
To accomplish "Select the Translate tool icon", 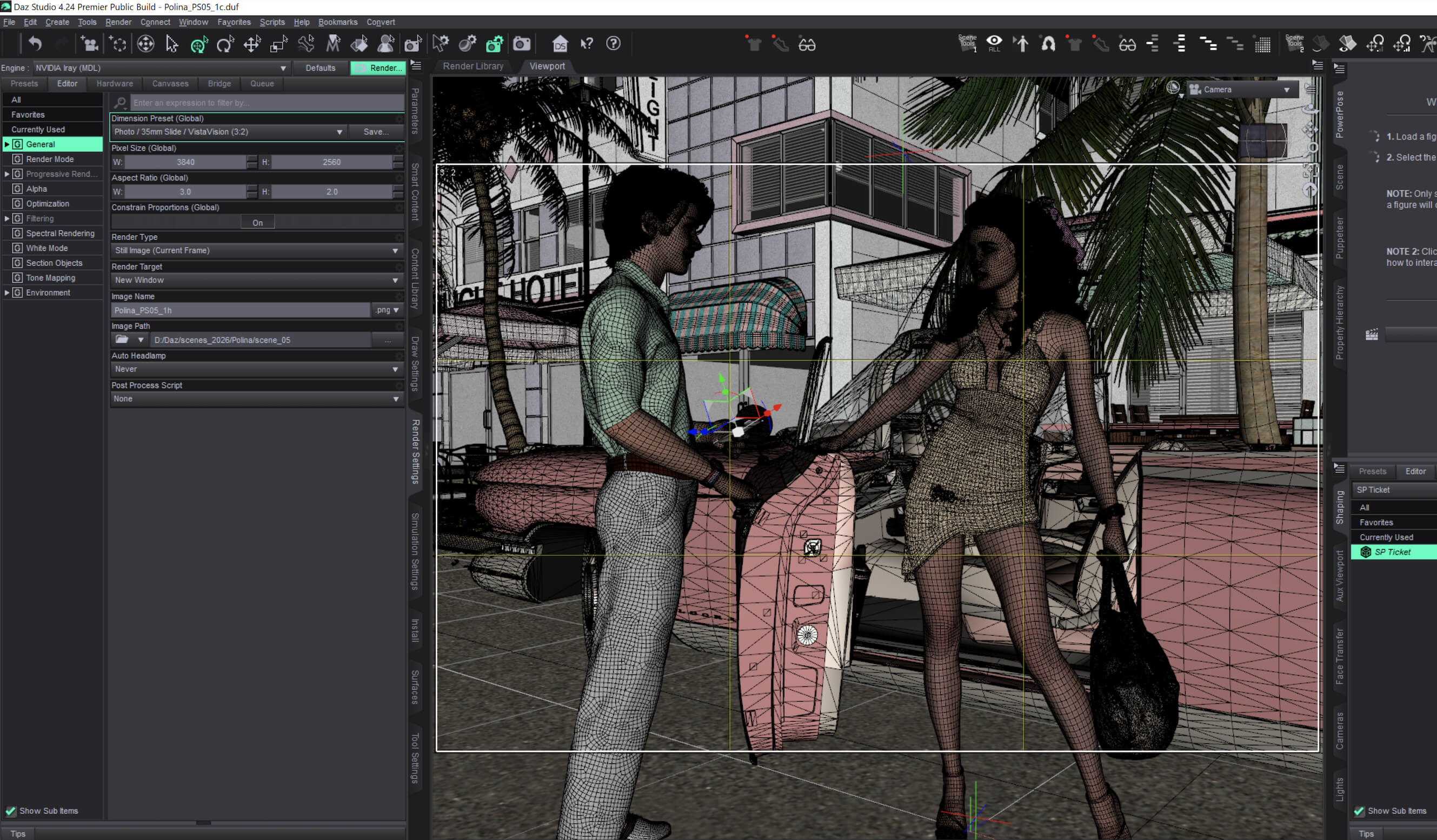I will coord(252,44).
